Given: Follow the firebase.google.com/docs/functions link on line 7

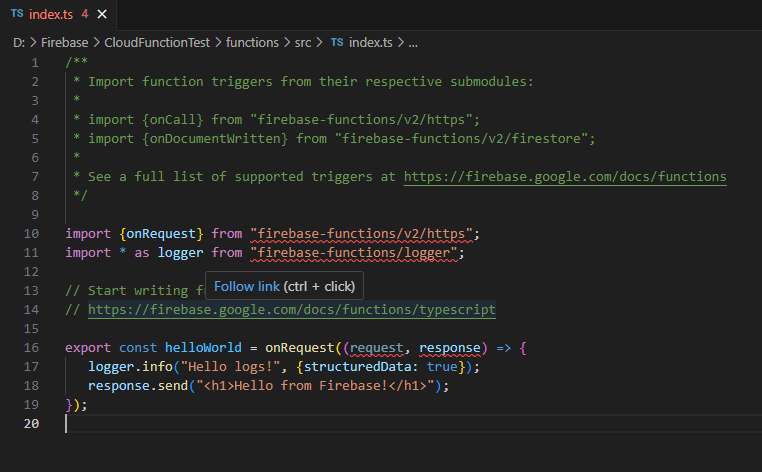Looking at the screenshot, I should click(565, 176).
